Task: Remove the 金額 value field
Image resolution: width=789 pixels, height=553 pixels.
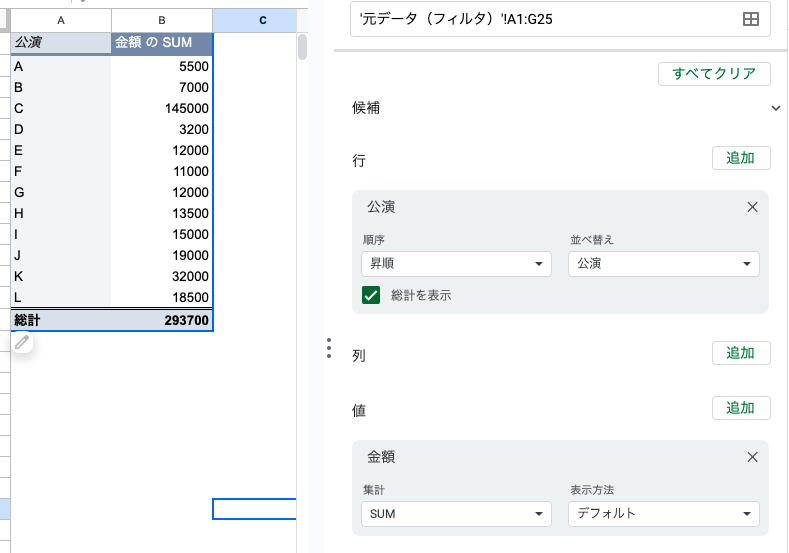Action: [752, 457]
